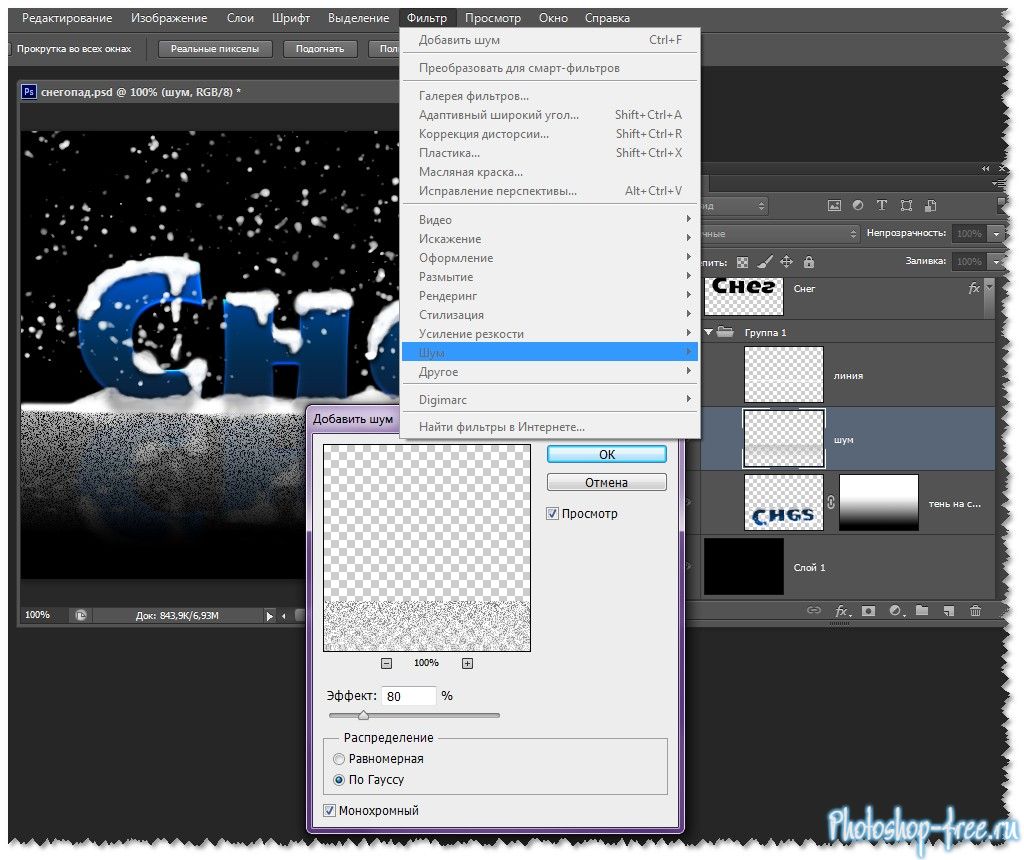The image size is (1024, 860).
Task: Enable lock image pixels brush icon
Action: tap(765, 262)
